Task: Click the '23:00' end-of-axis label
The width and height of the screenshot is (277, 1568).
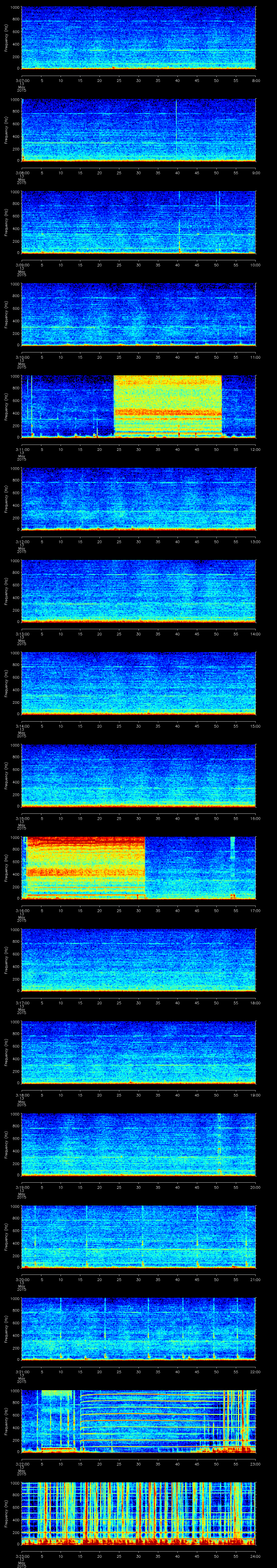Action: [255, 1464]
